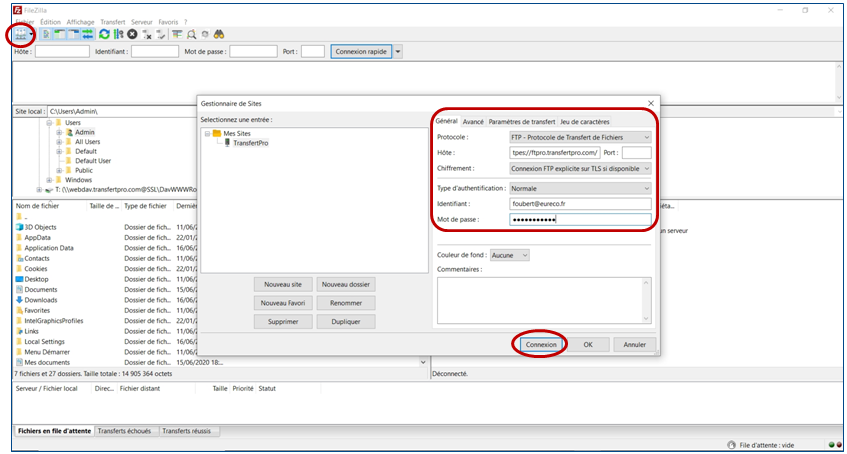
Task: Open the directory listing filters icon
Action: (177, 34)
